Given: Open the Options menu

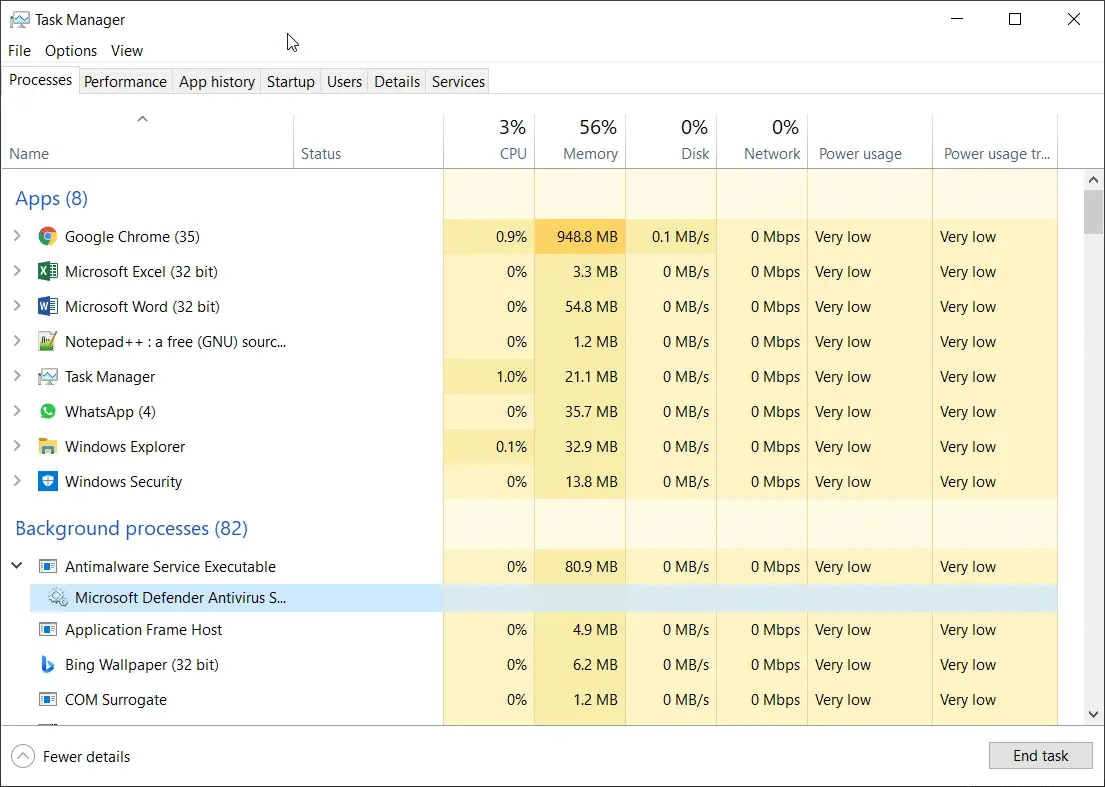Looking at the screenshot, I should coord(70,51).
